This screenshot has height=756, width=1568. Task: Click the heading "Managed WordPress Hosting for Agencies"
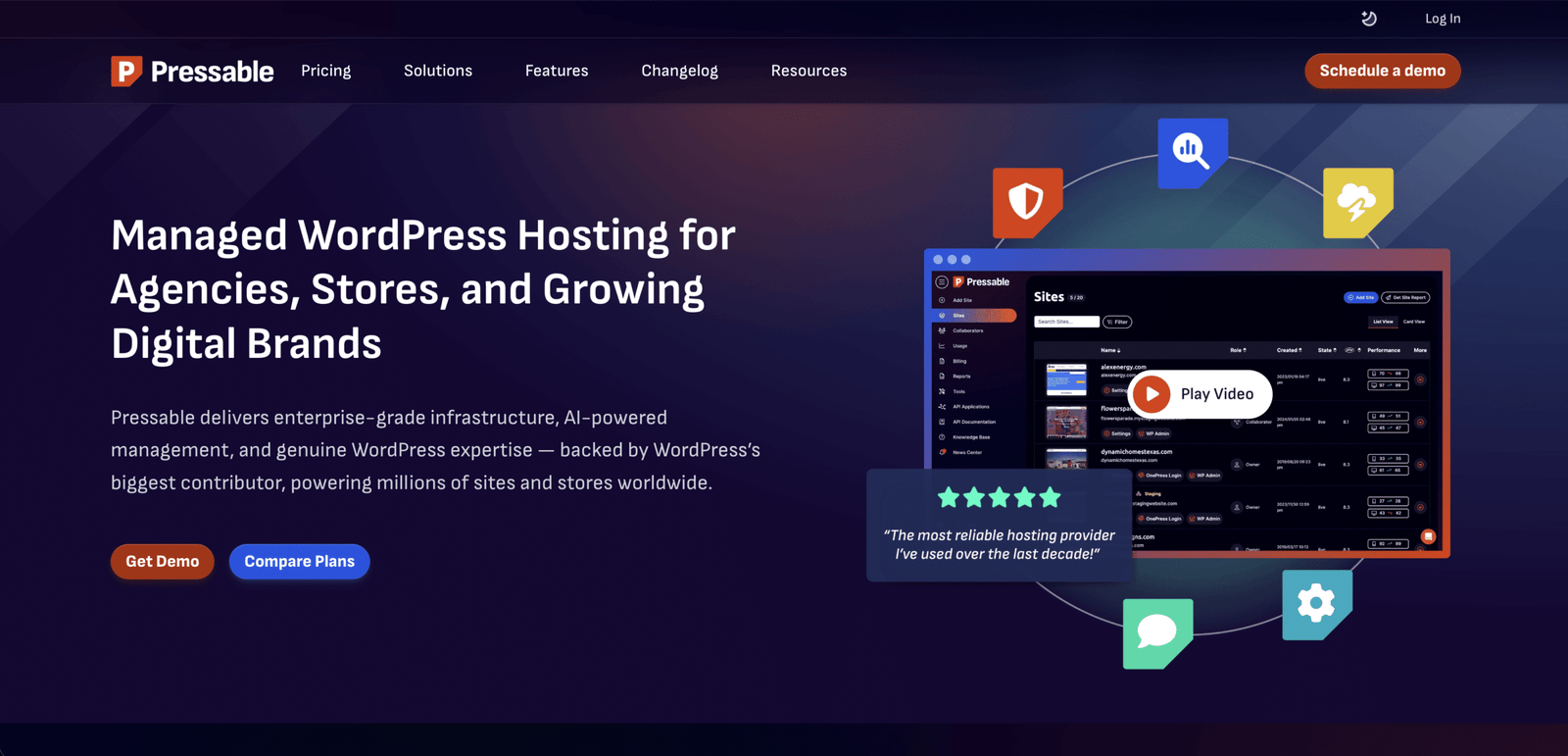pyautogui.click(x=423, y=289)
